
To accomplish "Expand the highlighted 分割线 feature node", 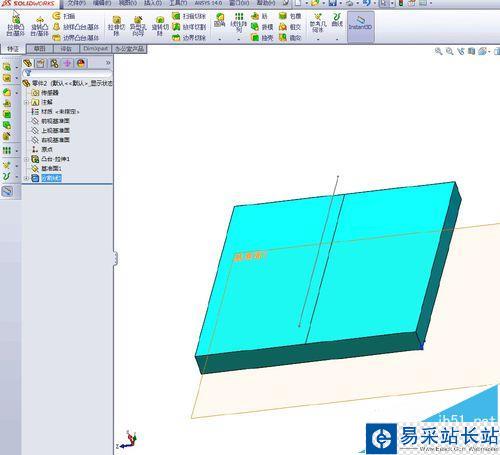I will 27,178.
